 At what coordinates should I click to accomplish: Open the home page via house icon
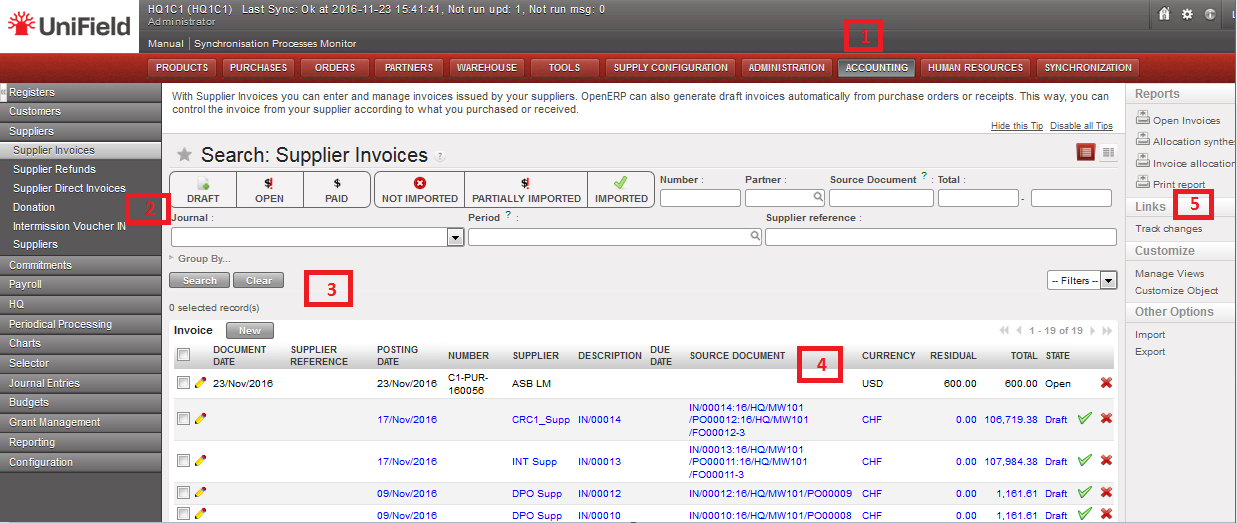coord(1164,14)
